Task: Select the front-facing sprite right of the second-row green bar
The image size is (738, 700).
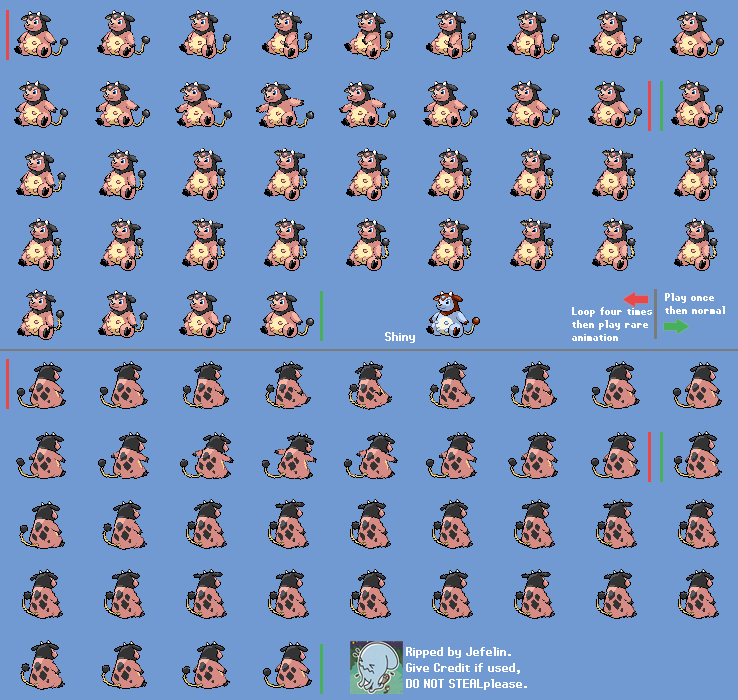Action: tap(697, 105)
